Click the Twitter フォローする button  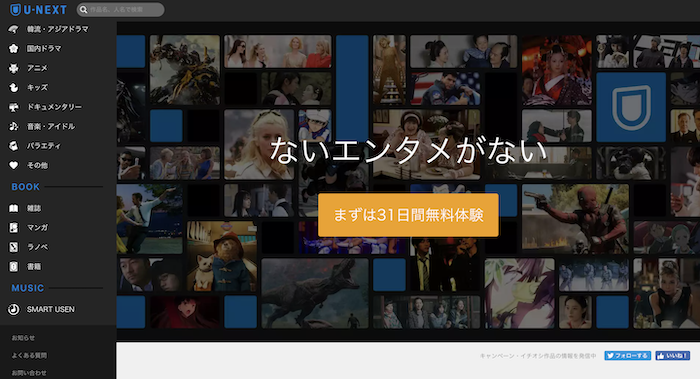(x=627, y=355)
